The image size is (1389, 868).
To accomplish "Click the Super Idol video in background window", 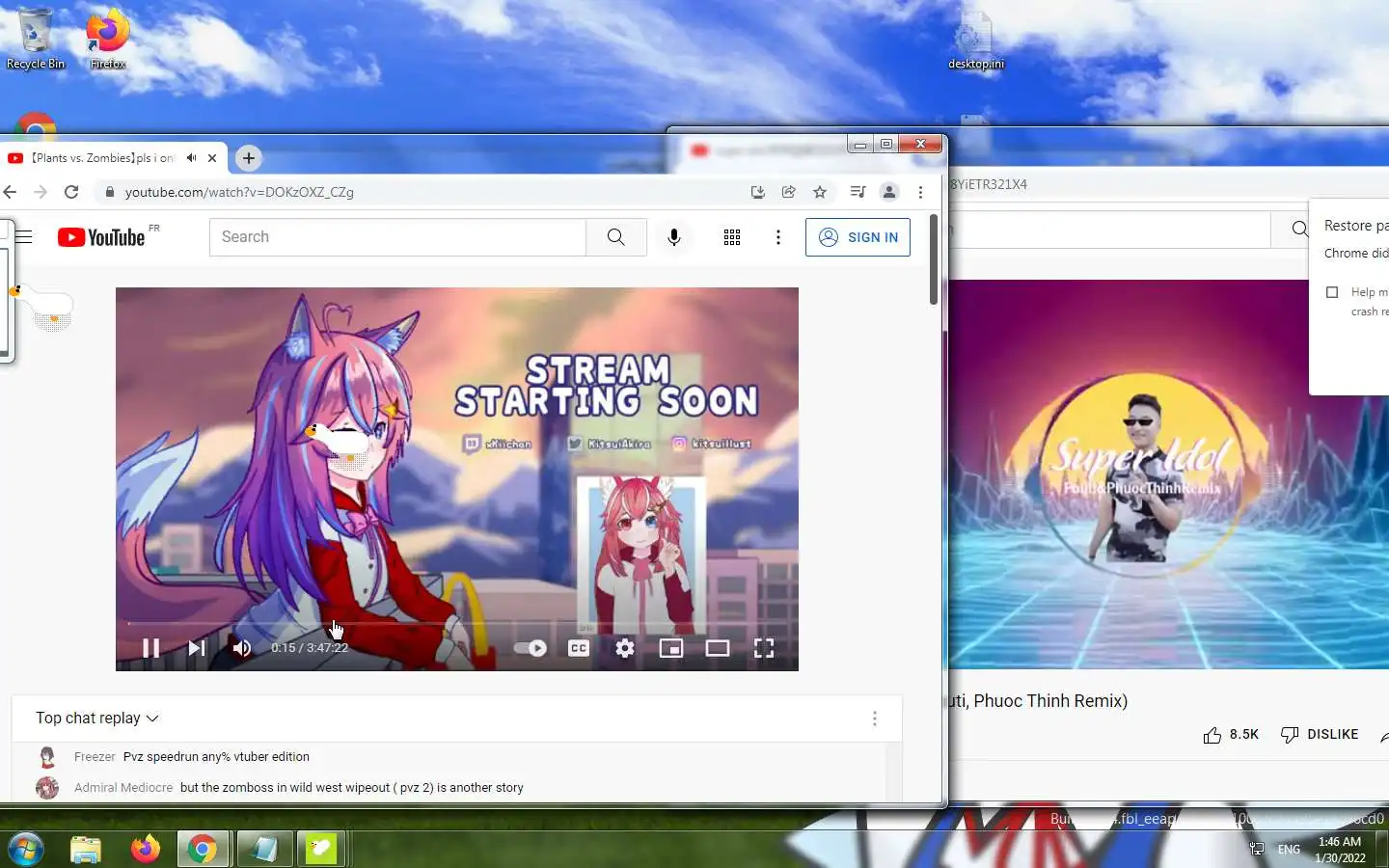I will [x=1168, y=475].
